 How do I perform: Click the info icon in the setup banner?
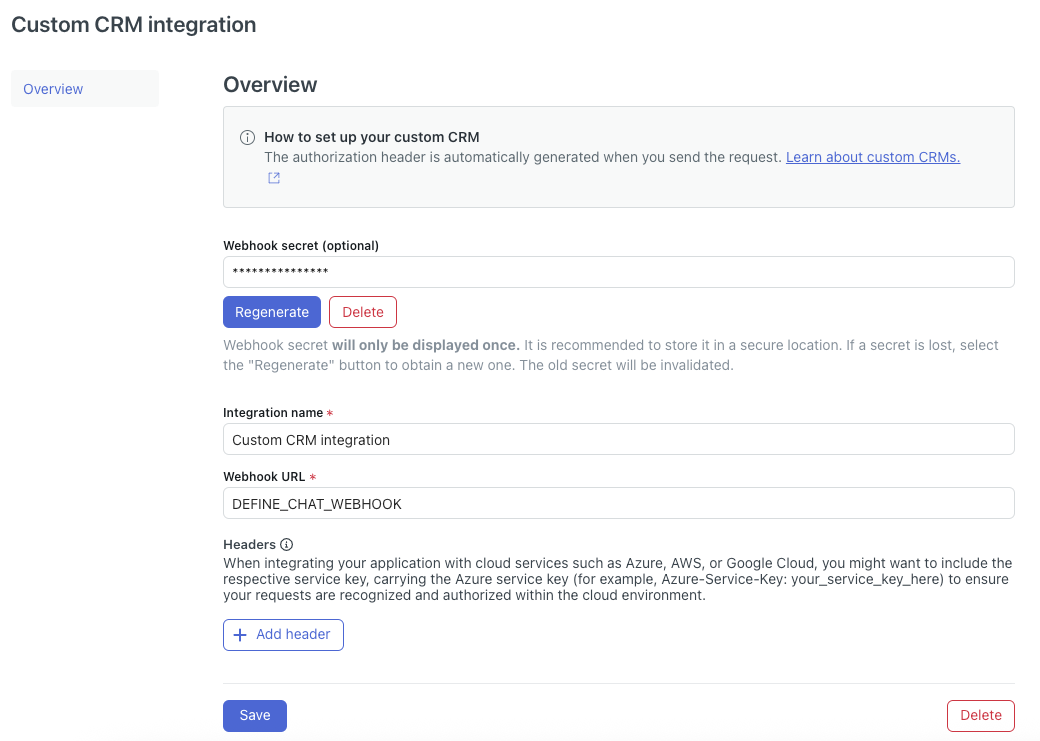247,138
